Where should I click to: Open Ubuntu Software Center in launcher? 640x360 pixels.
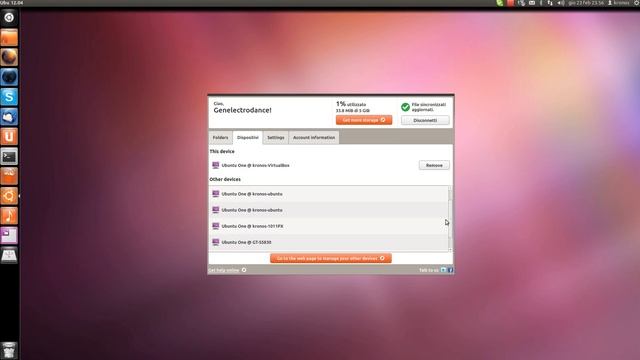(x=9, y=176)
